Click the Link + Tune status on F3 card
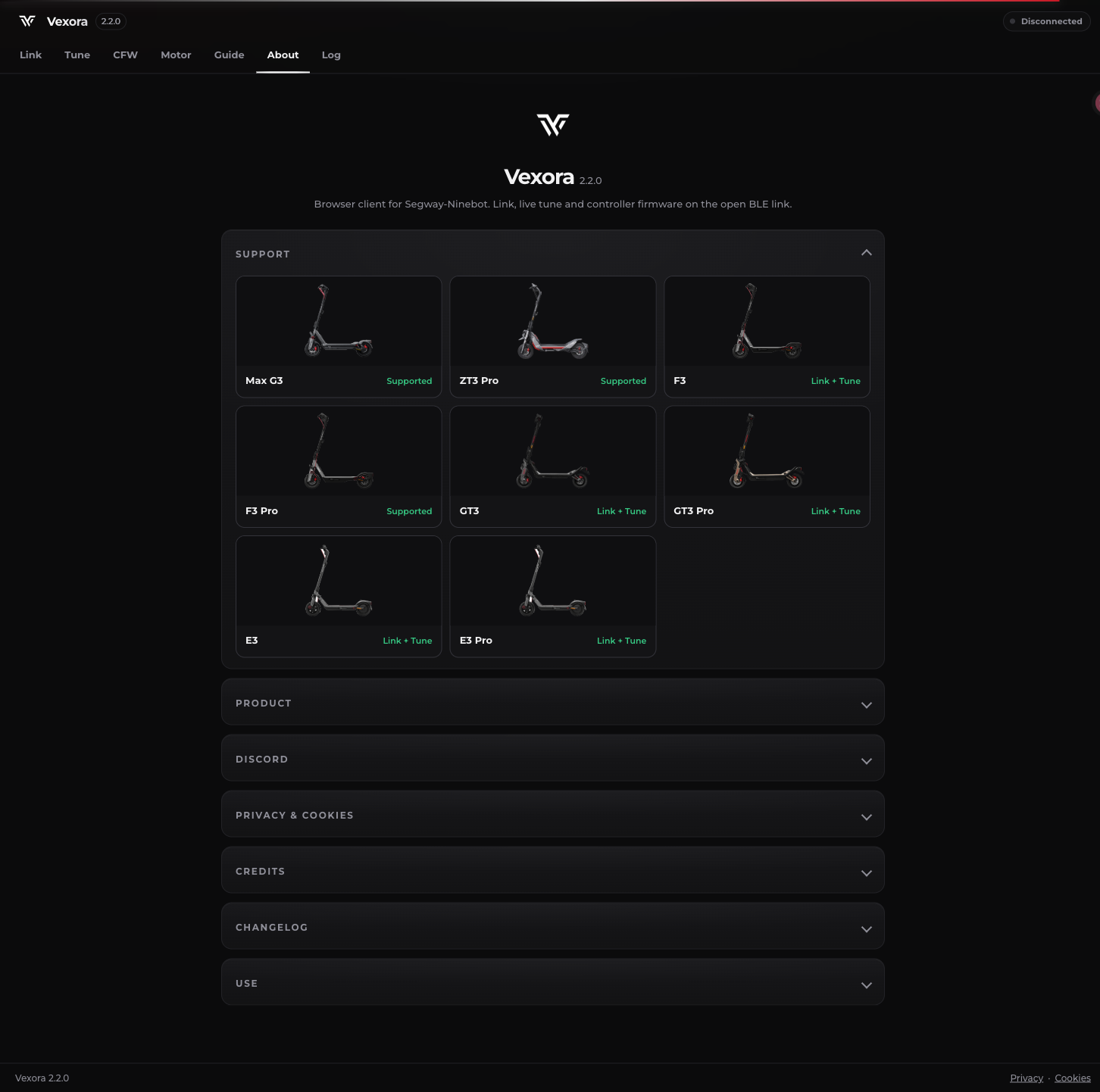The image size is (1100, 1092). [x=836, y=381]
